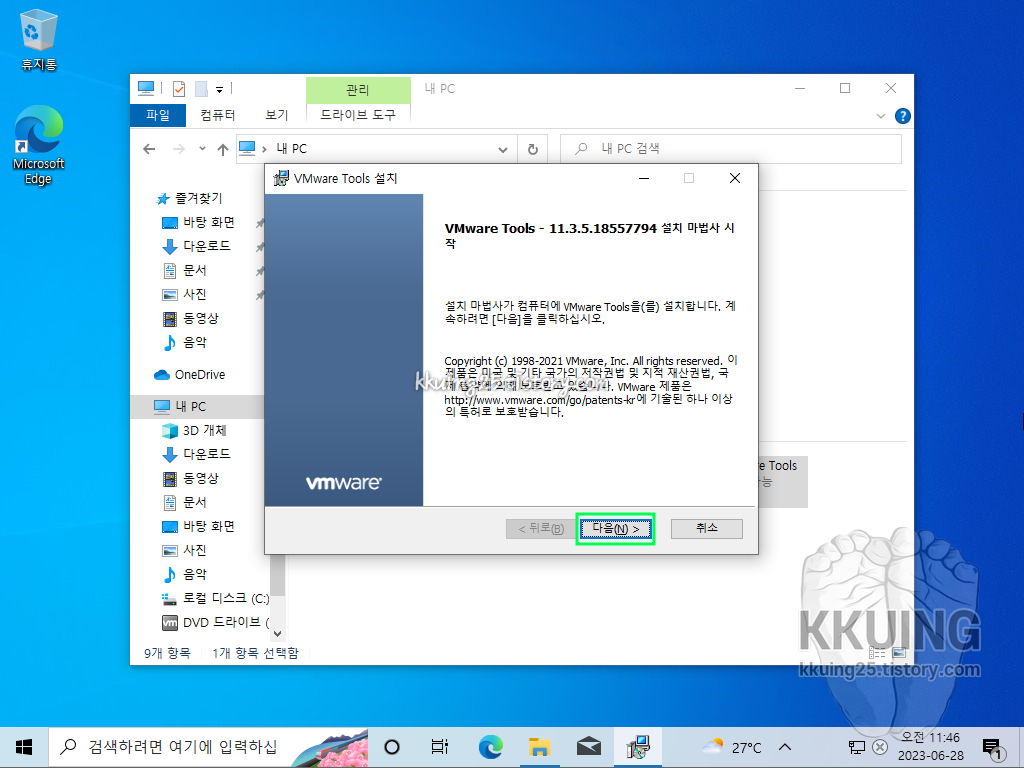Click the taskbar search box
1024x768 pixels.
[208, 747]
